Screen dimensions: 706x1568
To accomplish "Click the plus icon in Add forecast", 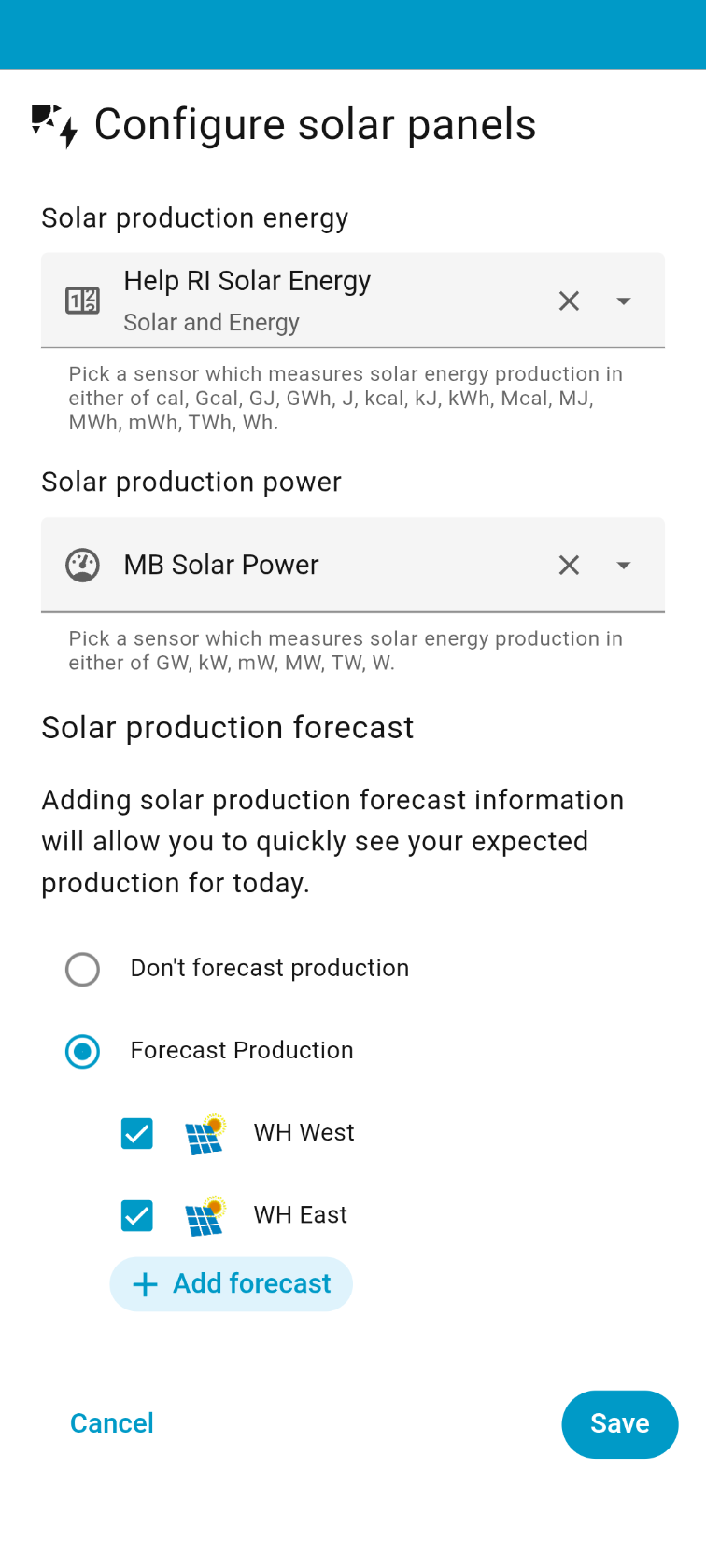I will 145,1285.
